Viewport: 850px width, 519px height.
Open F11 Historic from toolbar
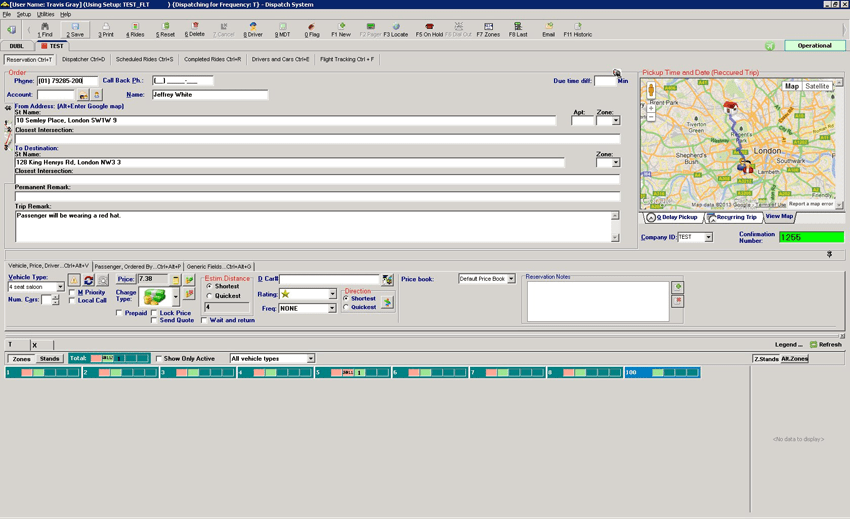pos(577,30)
